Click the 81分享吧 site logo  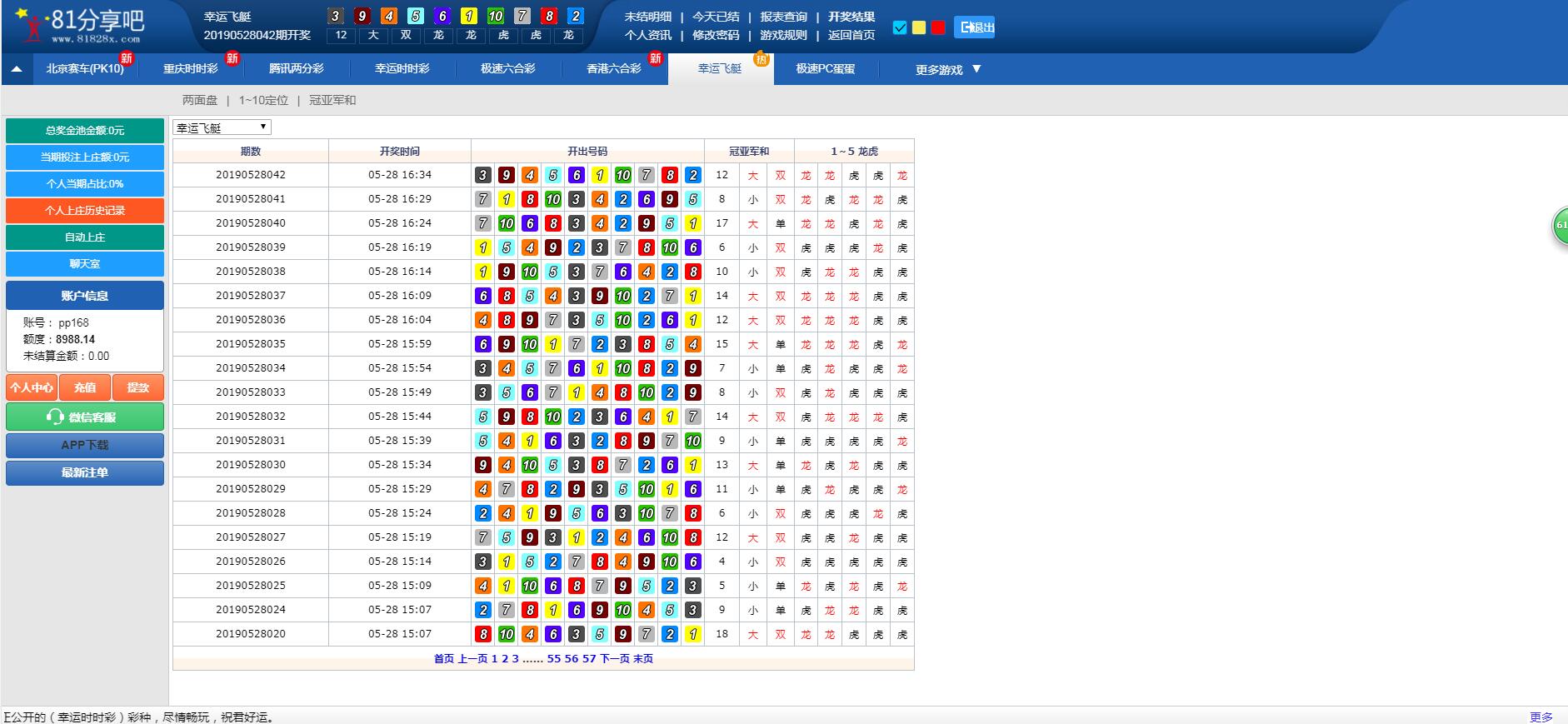(x=81, y=27)
